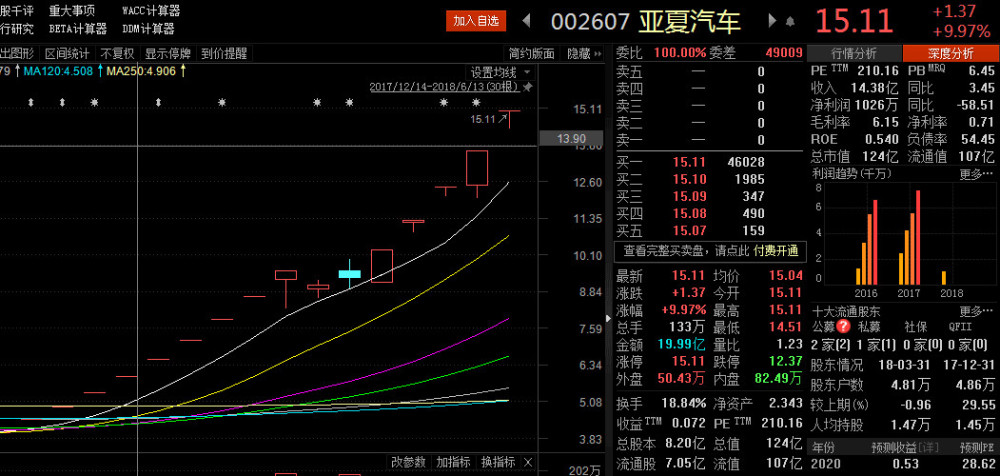Click the cyan arrow after MA120:4.508
Viewport: 1000px width, 476px height.
point(100,71)
